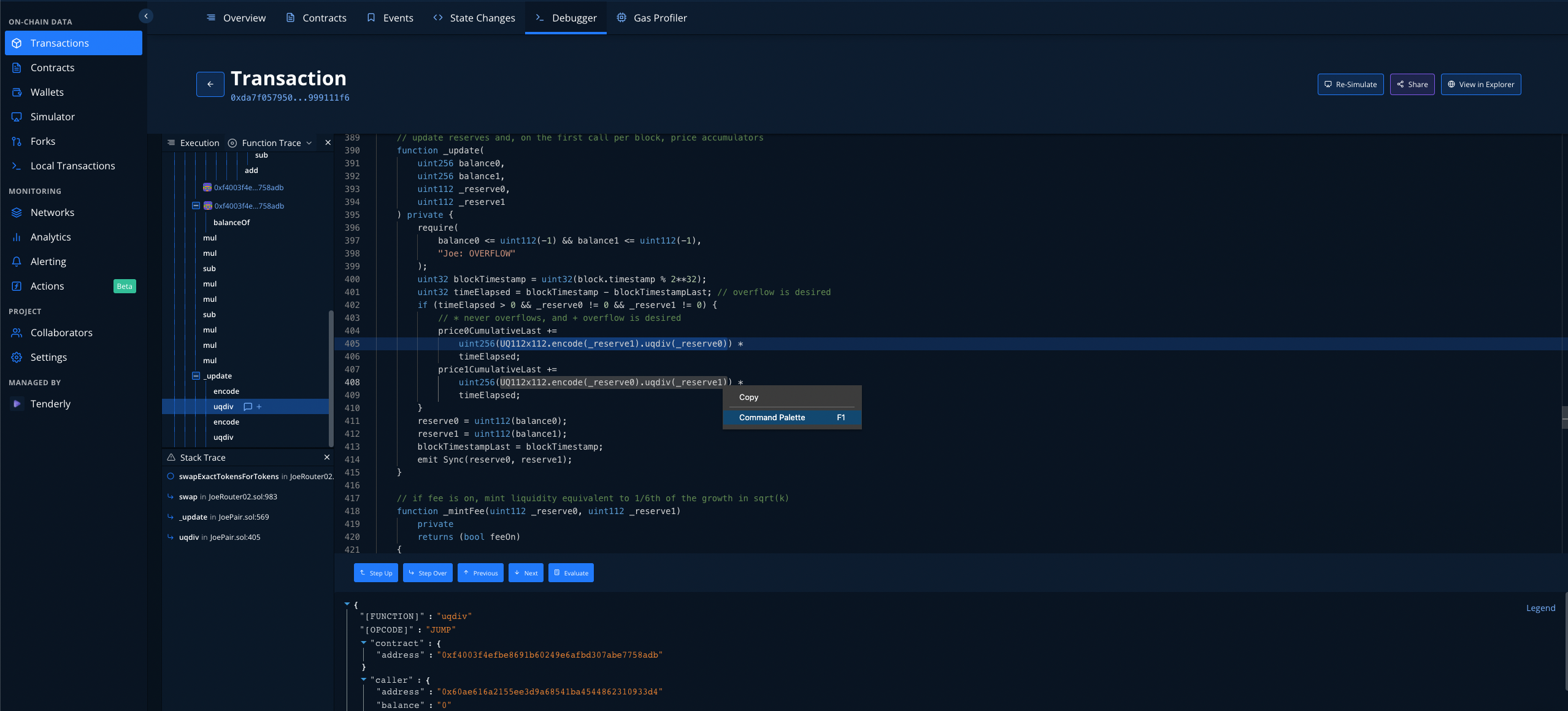Click Next debugger button
Screen dimensions: 1568x711
click(x=526, y=573)
